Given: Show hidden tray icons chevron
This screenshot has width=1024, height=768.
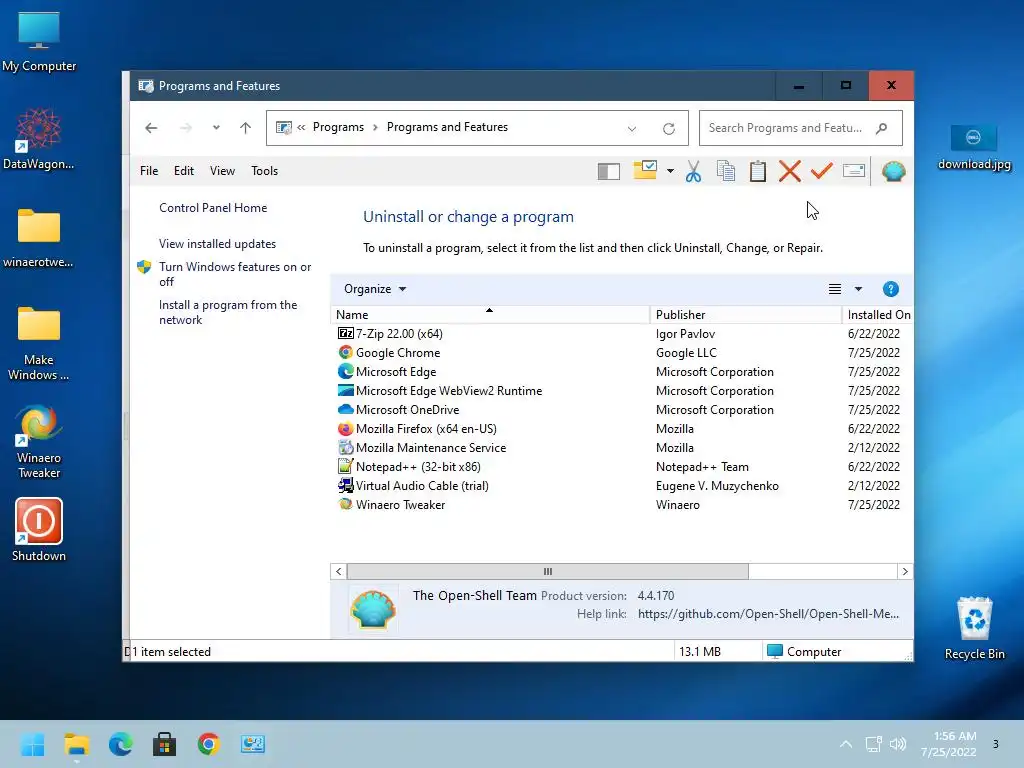Looking at the screenshot, I should pos(846,744).
